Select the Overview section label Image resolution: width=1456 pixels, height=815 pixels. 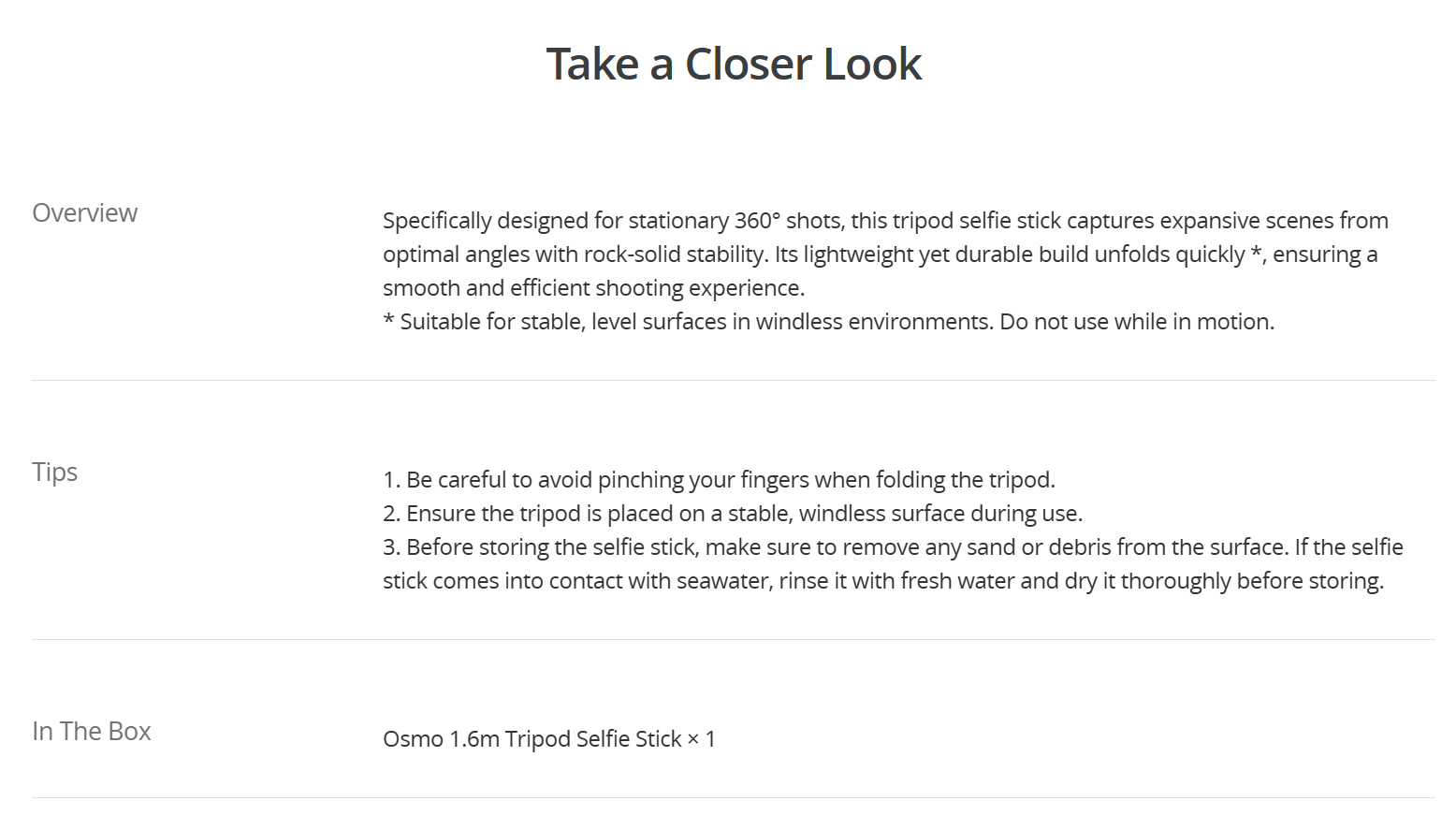click(x=85, y=213)
